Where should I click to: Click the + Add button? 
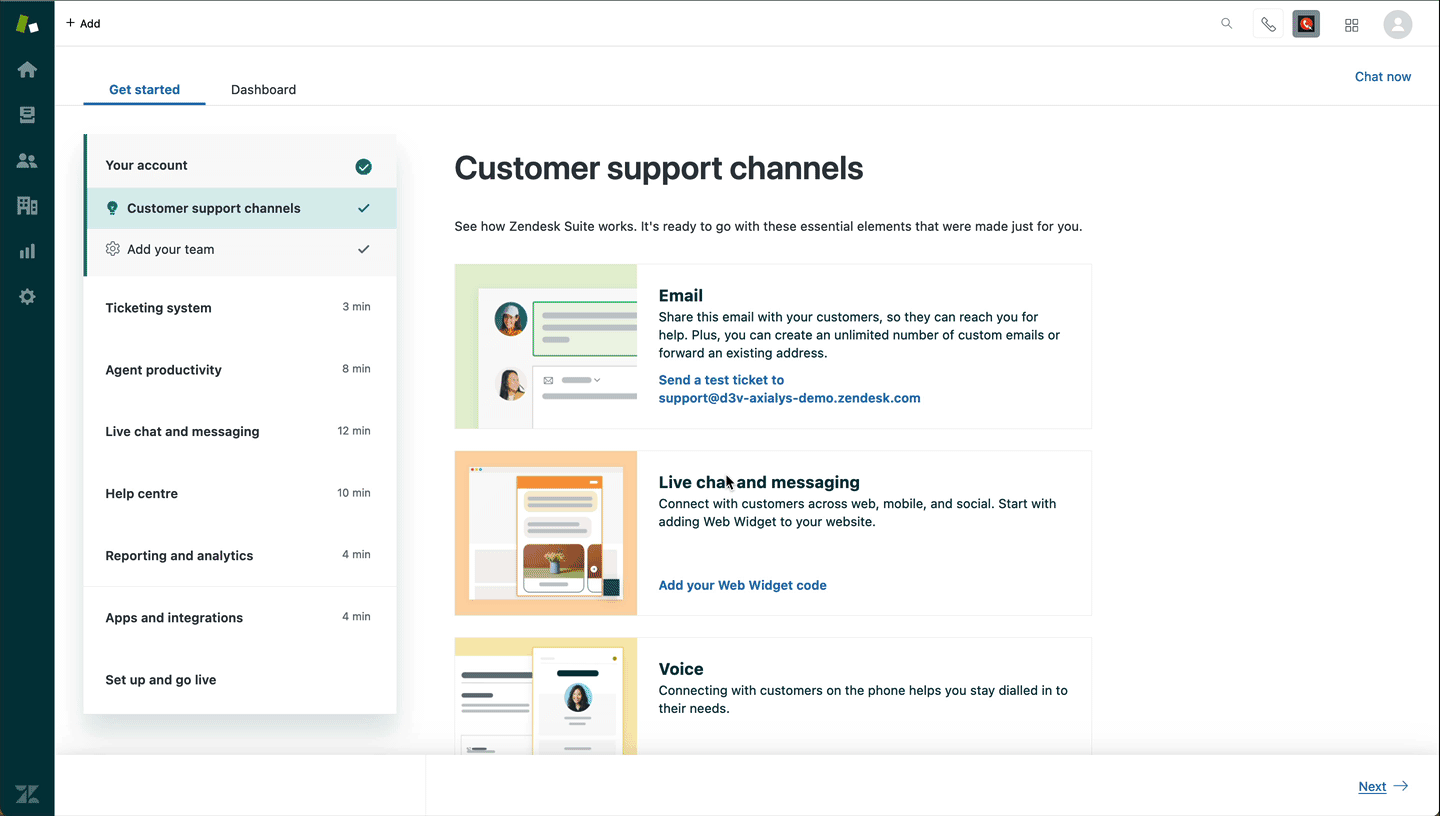83,24
